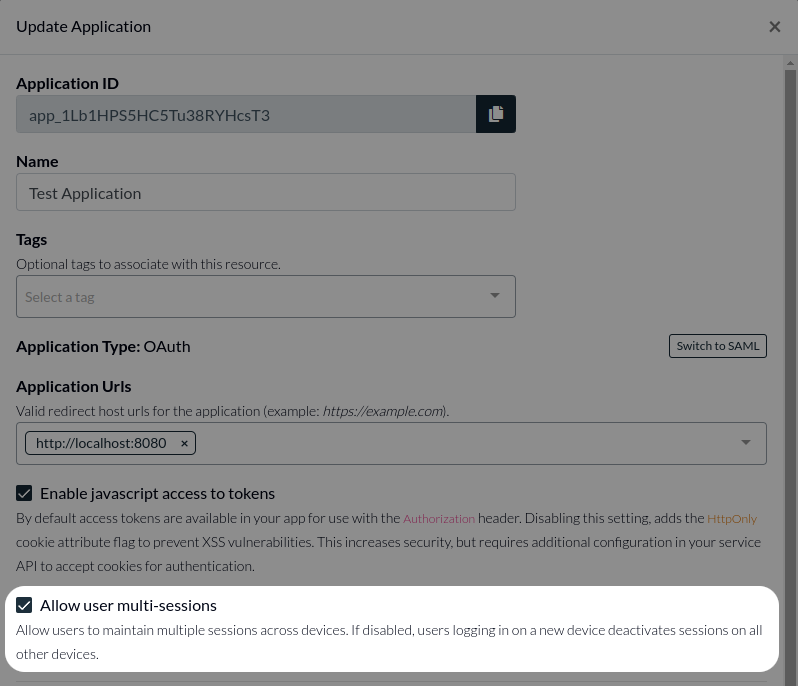
Task: Remove the http://localhost:8080 URL chip
Action: coord(184,443)
